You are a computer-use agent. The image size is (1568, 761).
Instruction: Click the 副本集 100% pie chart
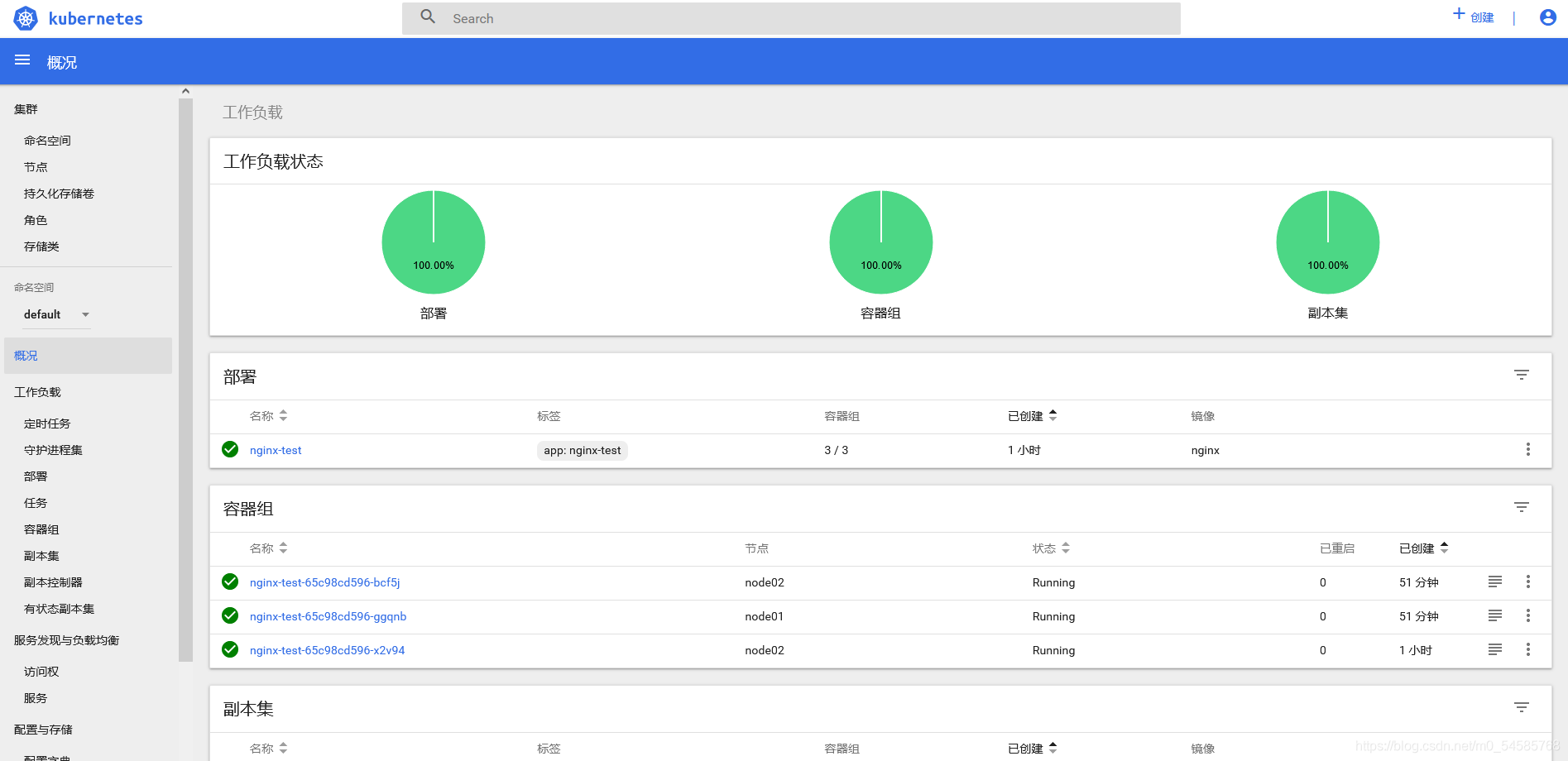point(1328,242)
